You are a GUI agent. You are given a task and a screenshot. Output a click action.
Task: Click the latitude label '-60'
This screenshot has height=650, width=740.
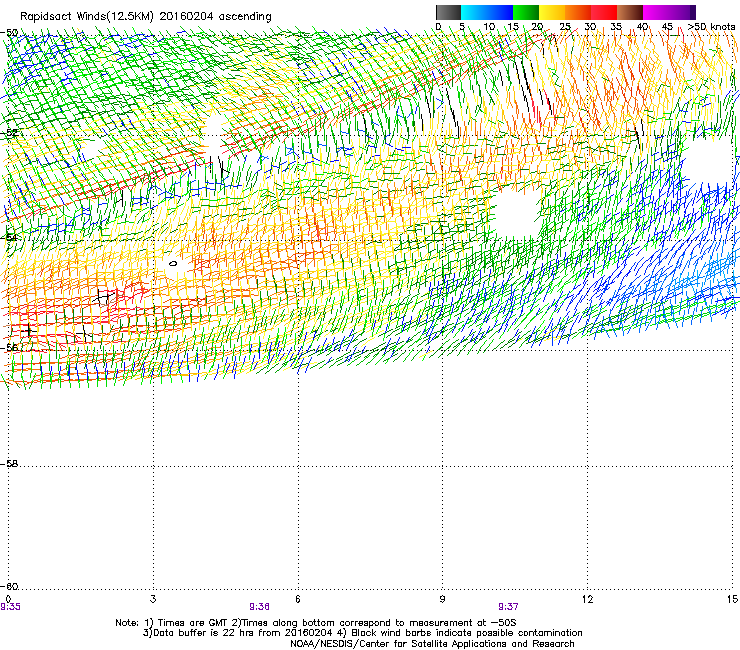coord(9,587)
